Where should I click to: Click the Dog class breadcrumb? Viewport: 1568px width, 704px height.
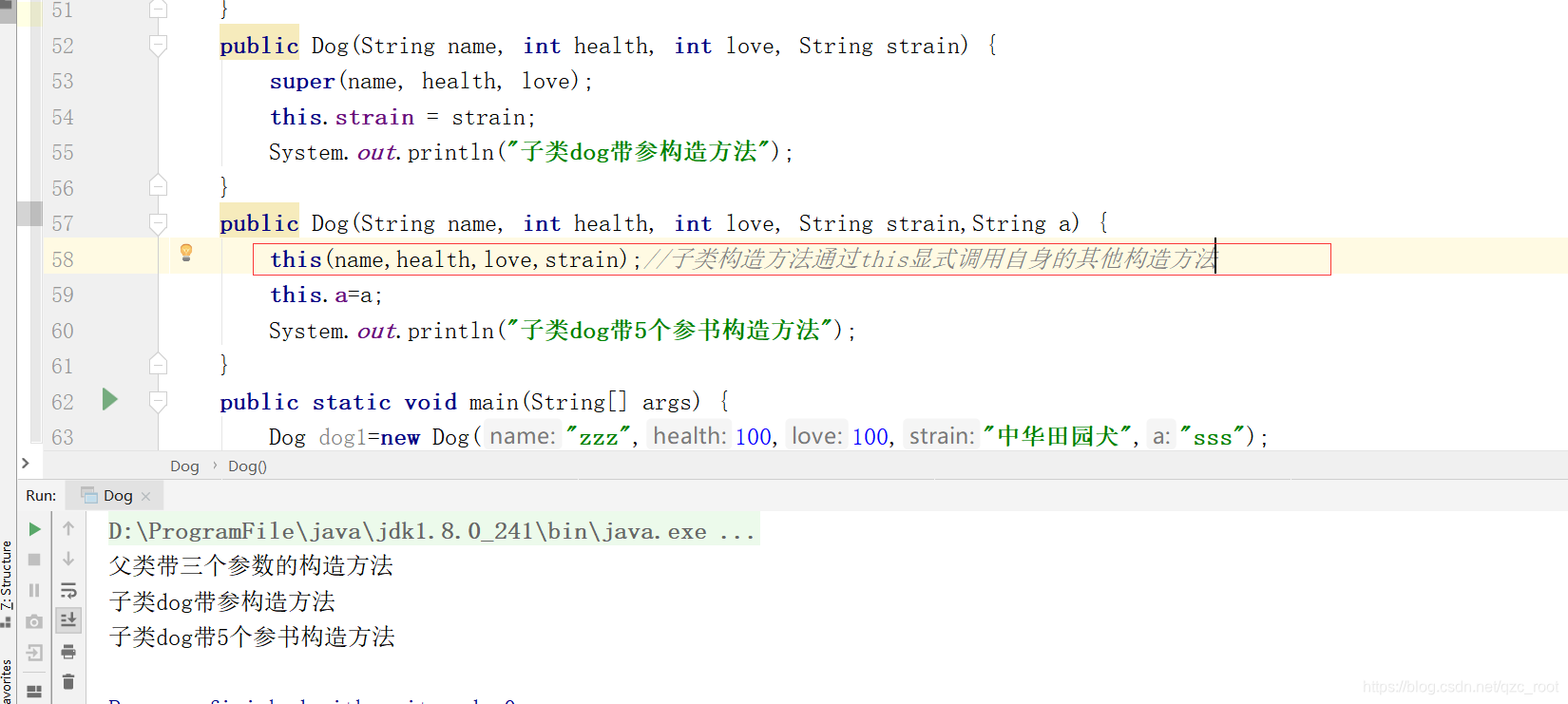[x=184, y=466]
